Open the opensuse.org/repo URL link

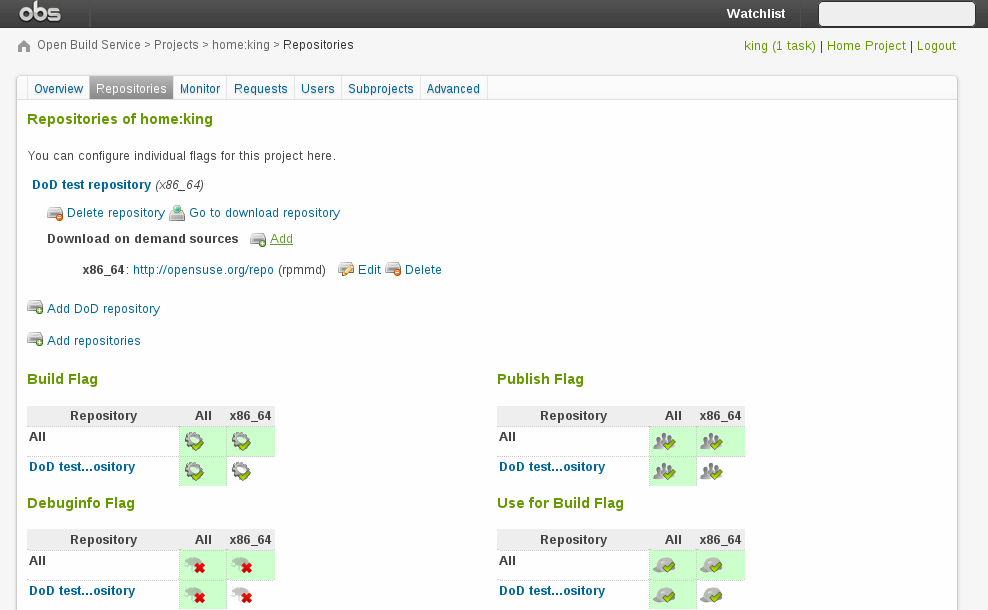[x=203, y=270]
